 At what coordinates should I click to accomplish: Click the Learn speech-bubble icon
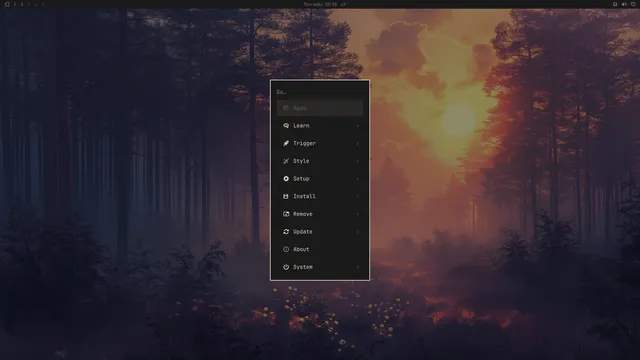[x=286, y=126]
